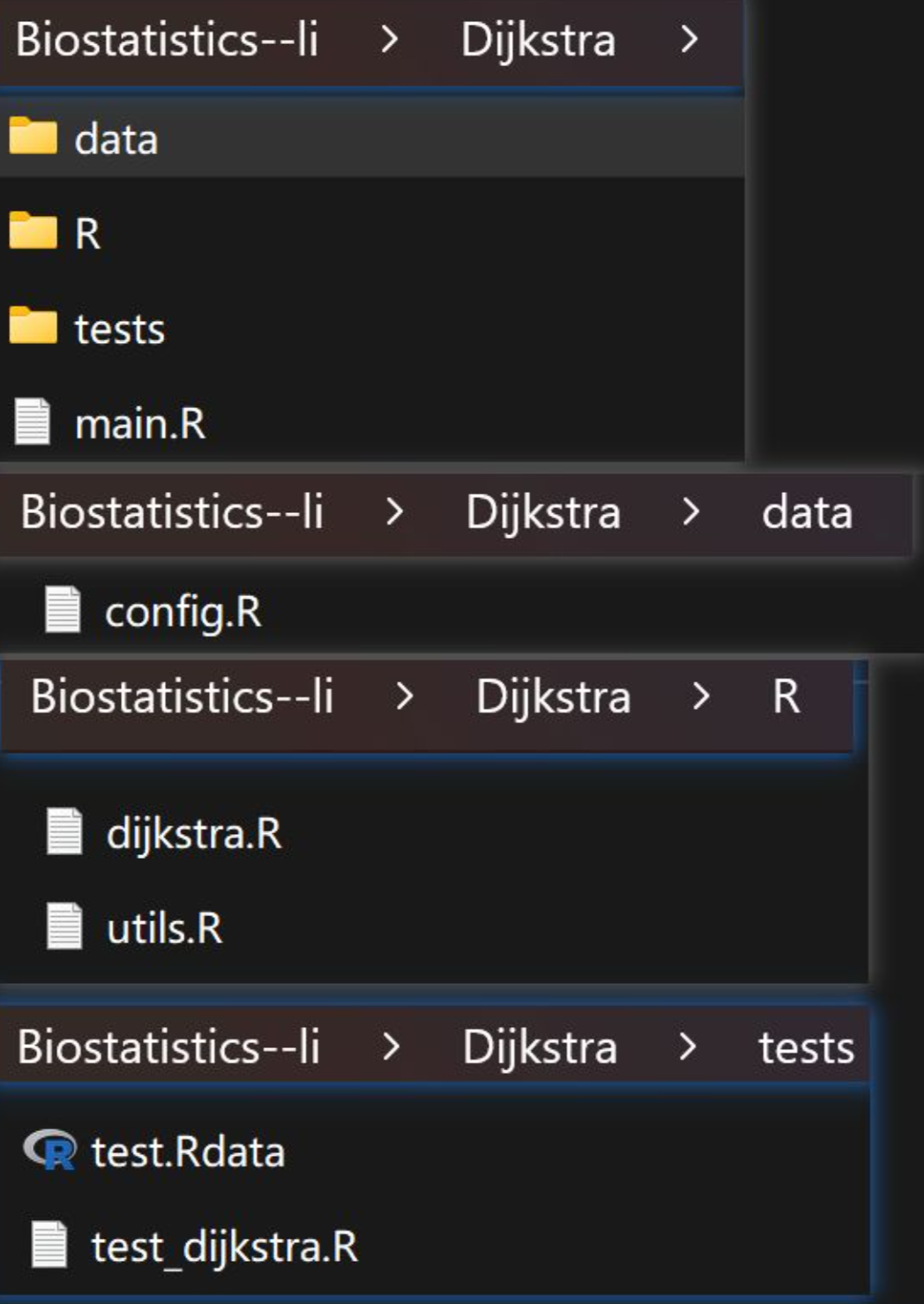
Task: Click the test_dijkstra.R file icon
Action: click(49, 1244)
